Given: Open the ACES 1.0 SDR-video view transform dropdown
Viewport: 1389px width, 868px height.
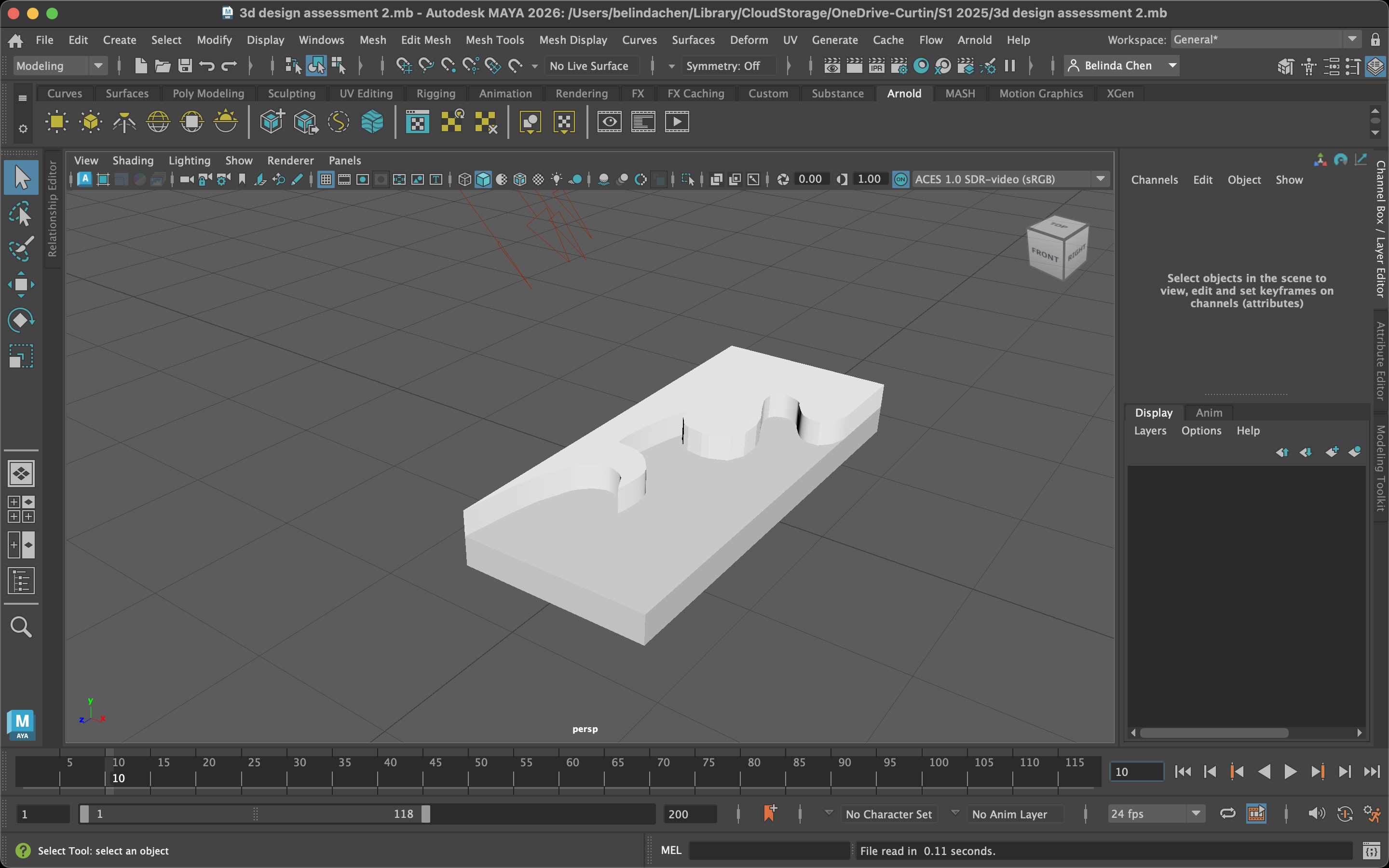Looking at the screenshot, I should [x=1010, y=180].
